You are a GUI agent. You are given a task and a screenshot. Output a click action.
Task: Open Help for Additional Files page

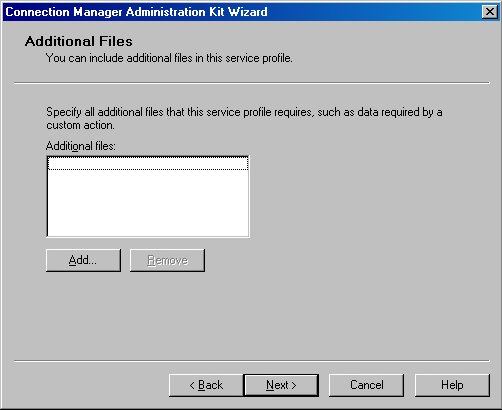point(452,385)
